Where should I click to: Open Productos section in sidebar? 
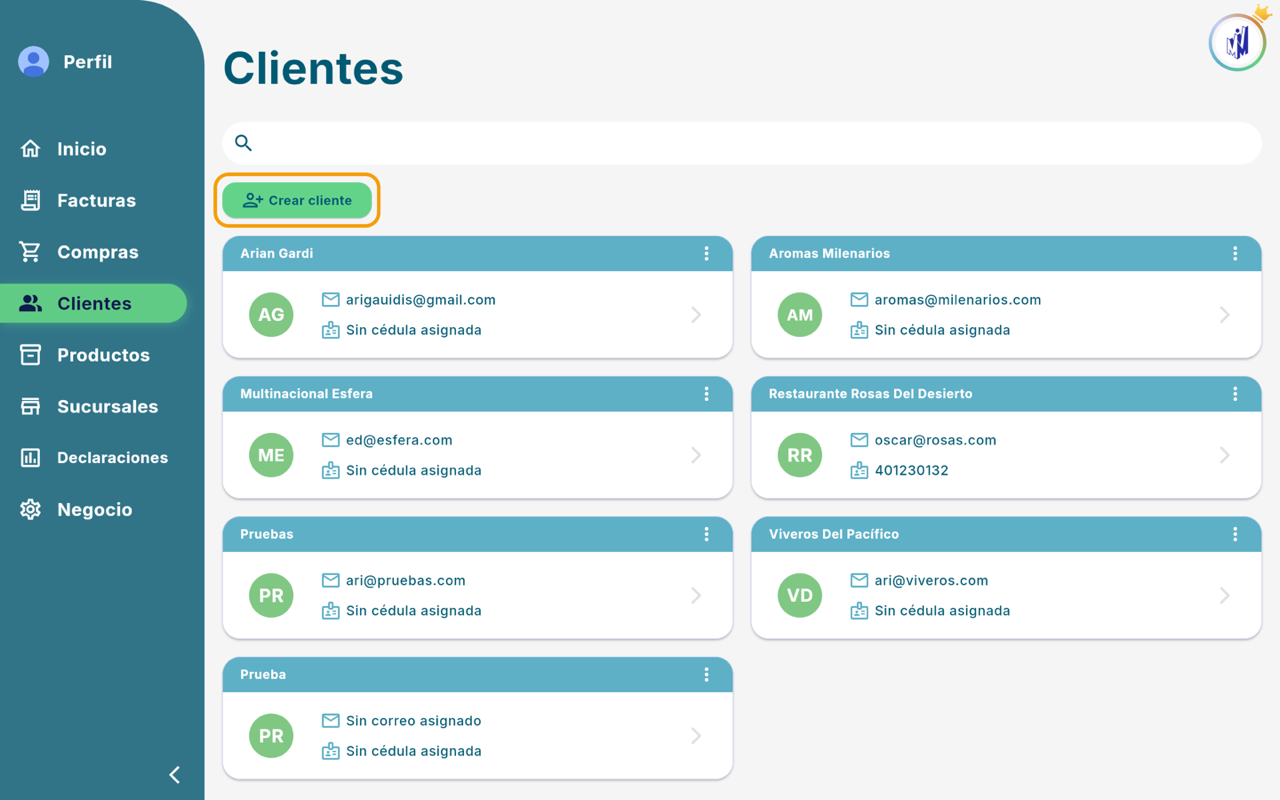coord(103,355)
